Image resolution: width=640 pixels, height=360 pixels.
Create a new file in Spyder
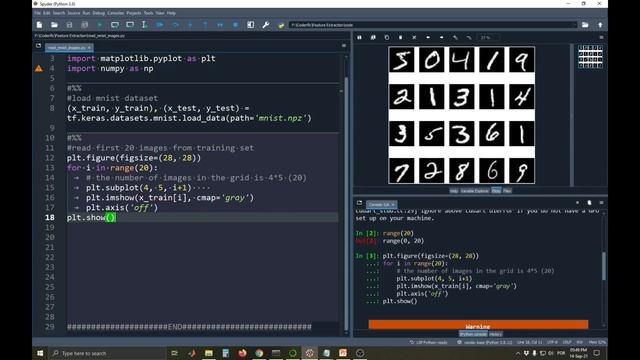39,25
